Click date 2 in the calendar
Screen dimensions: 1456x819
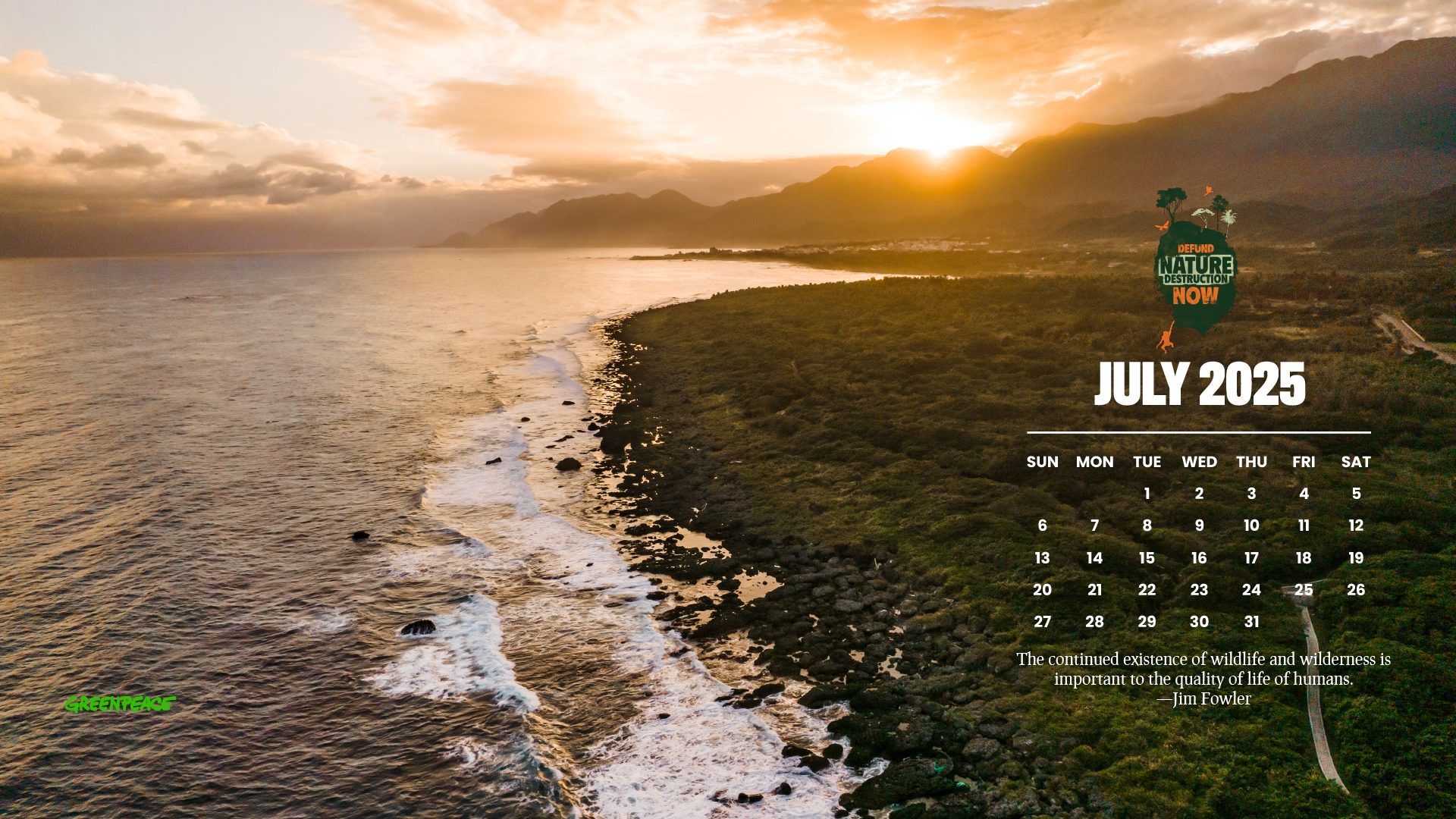(x=1199, y=494)
